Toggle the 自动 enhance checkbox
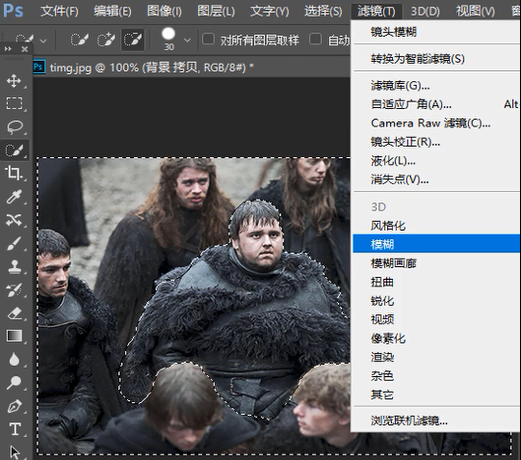The image size is (521, 460). 315,39
